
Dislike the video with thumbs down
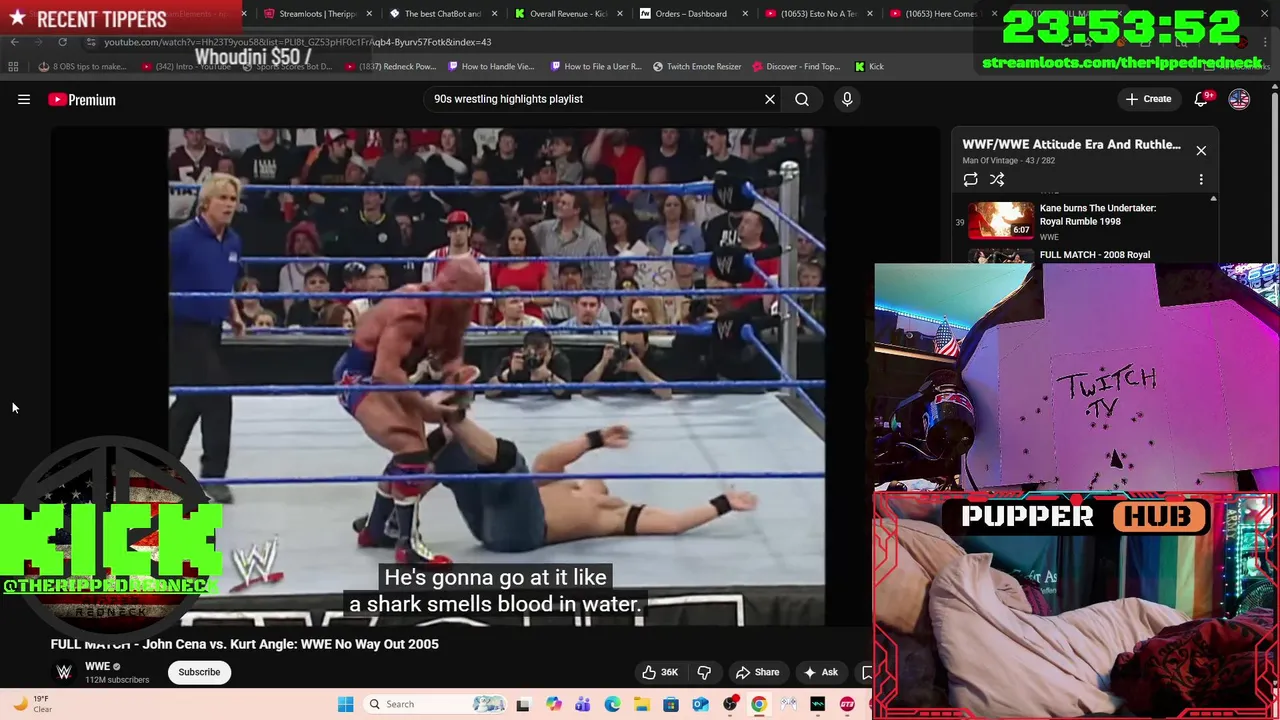point(704,672)
